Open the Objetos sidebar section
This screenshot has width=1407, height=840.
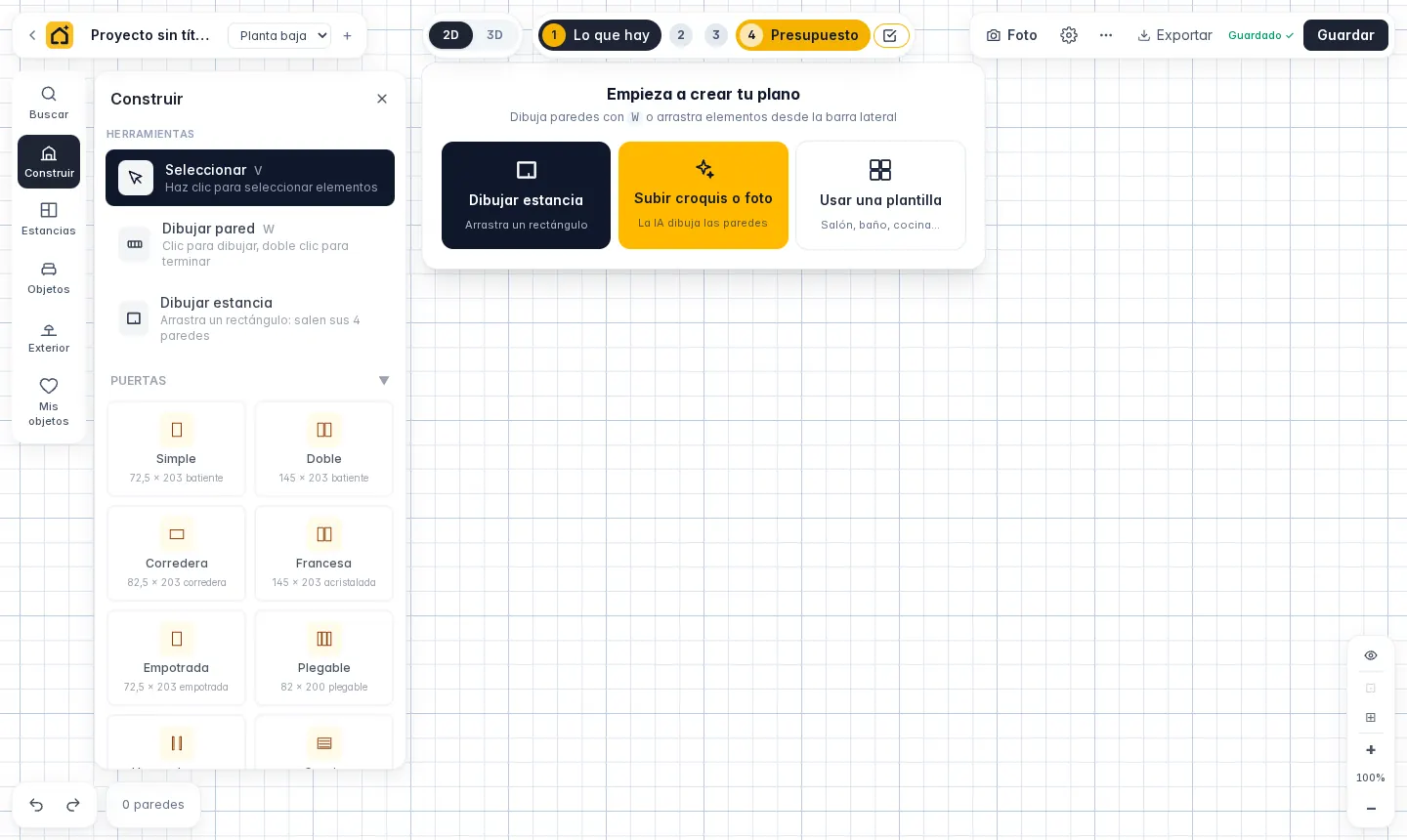[x=49, y=277]
